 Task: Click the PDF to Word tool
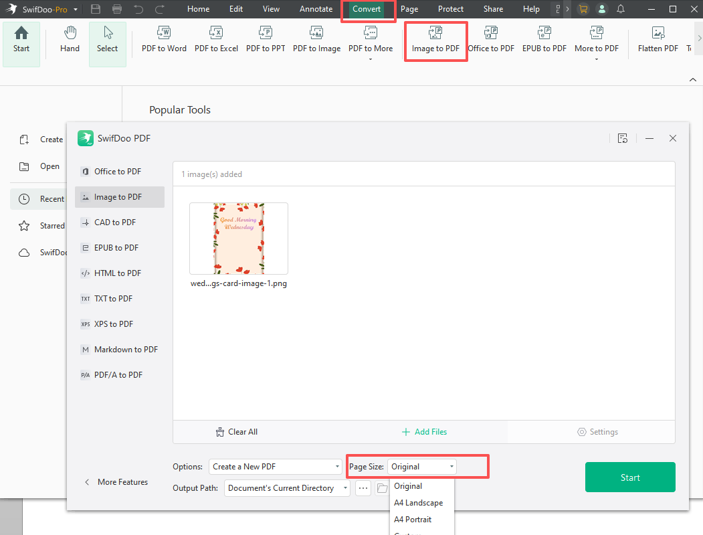coord(164,40)
